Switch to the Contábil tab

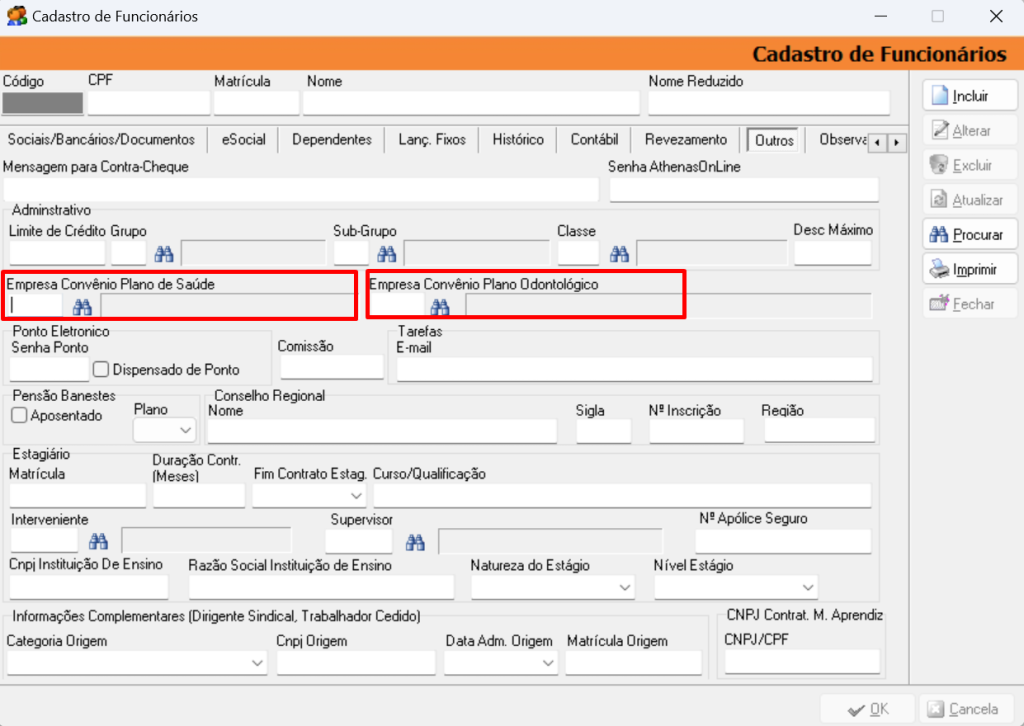pos(594,140)
